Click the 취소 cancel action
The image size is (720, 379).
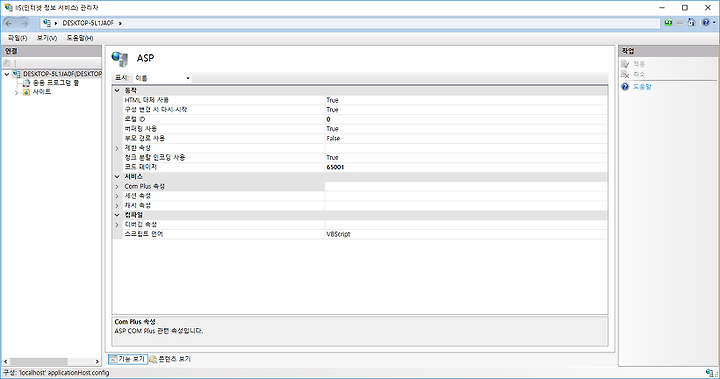(639, 74)
